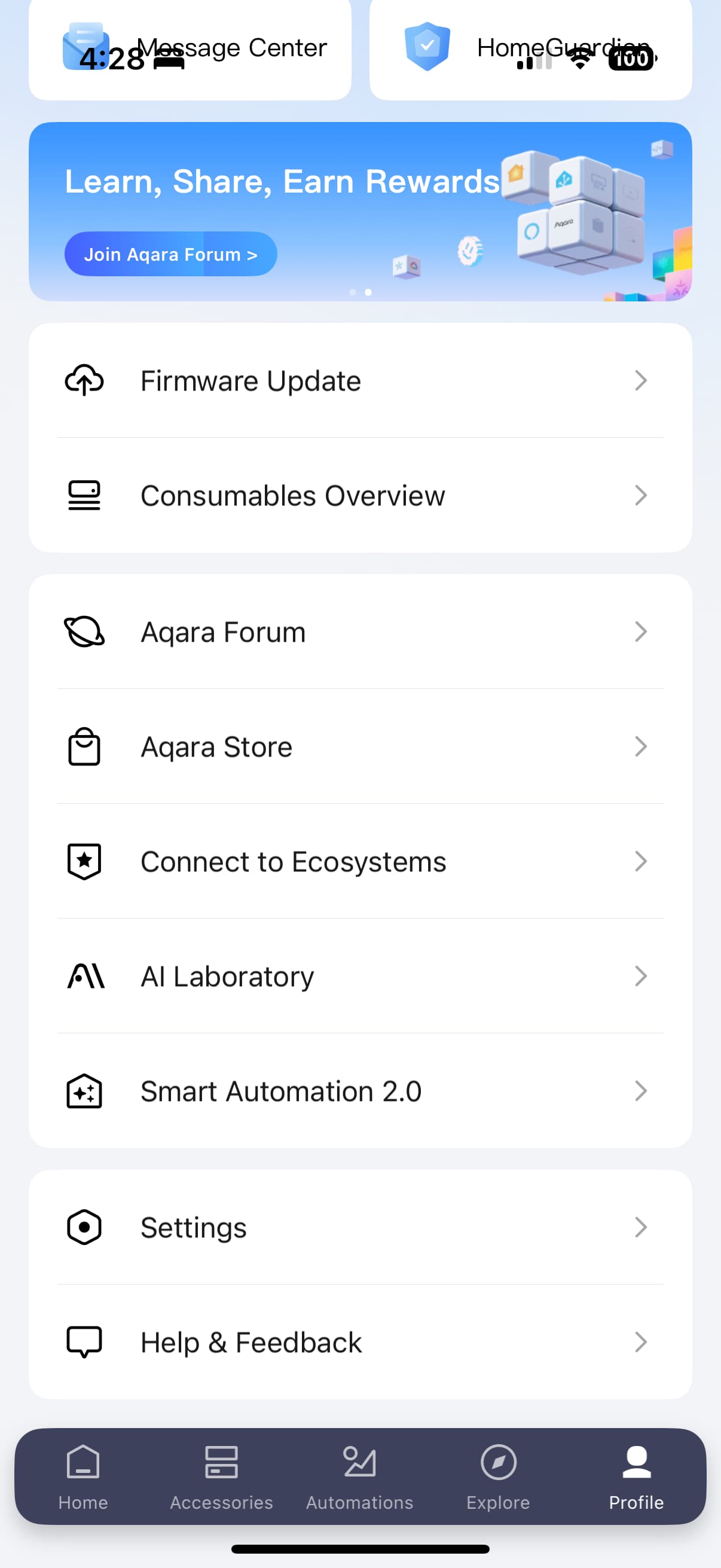This screenshot has width=721, height=1568.
Task: Open Aqara Store via its chevron arrow
Action: (x=640, y=746)
